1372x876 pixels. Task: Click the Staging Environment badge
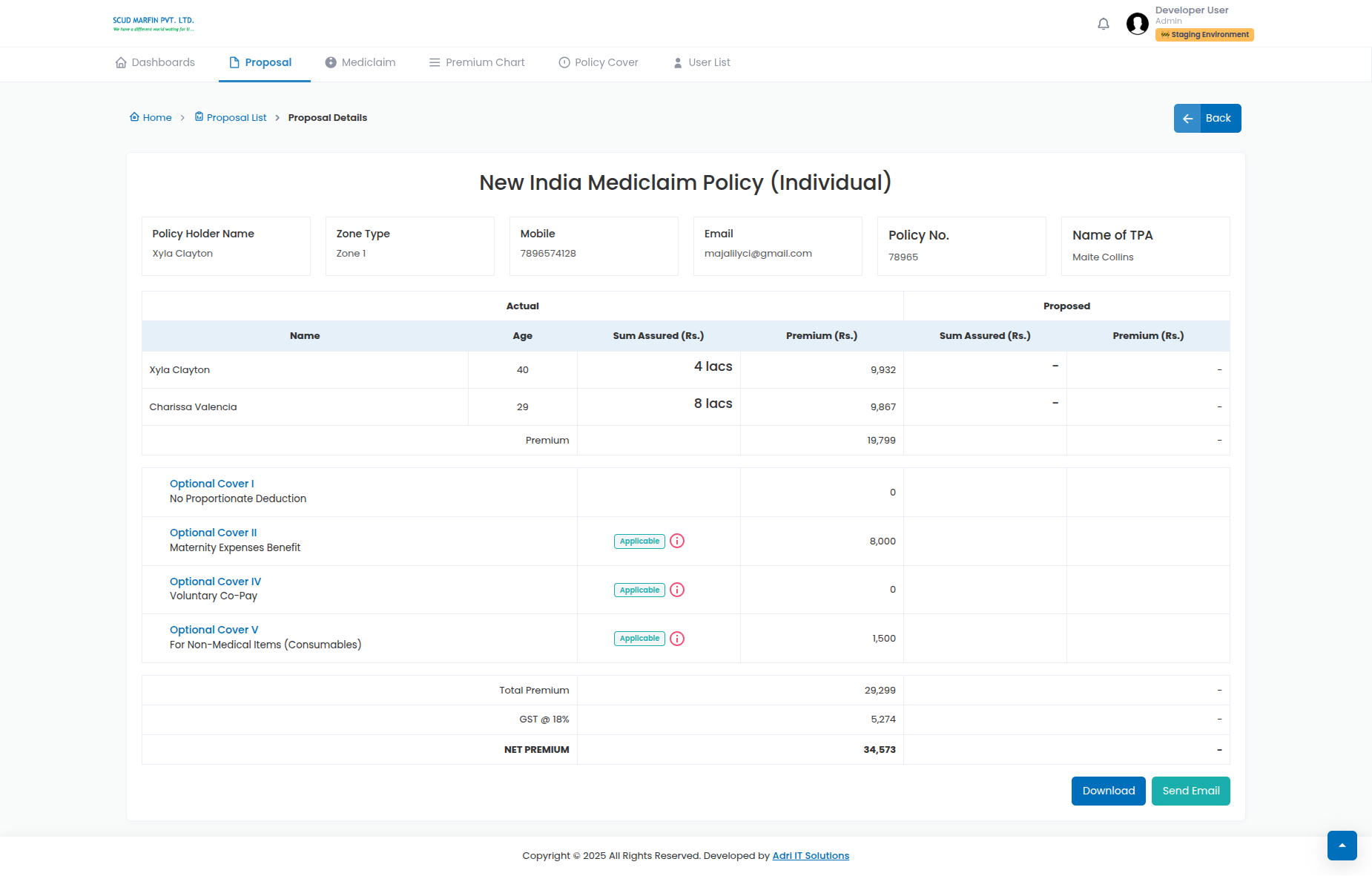click(x=1204, y=35)
